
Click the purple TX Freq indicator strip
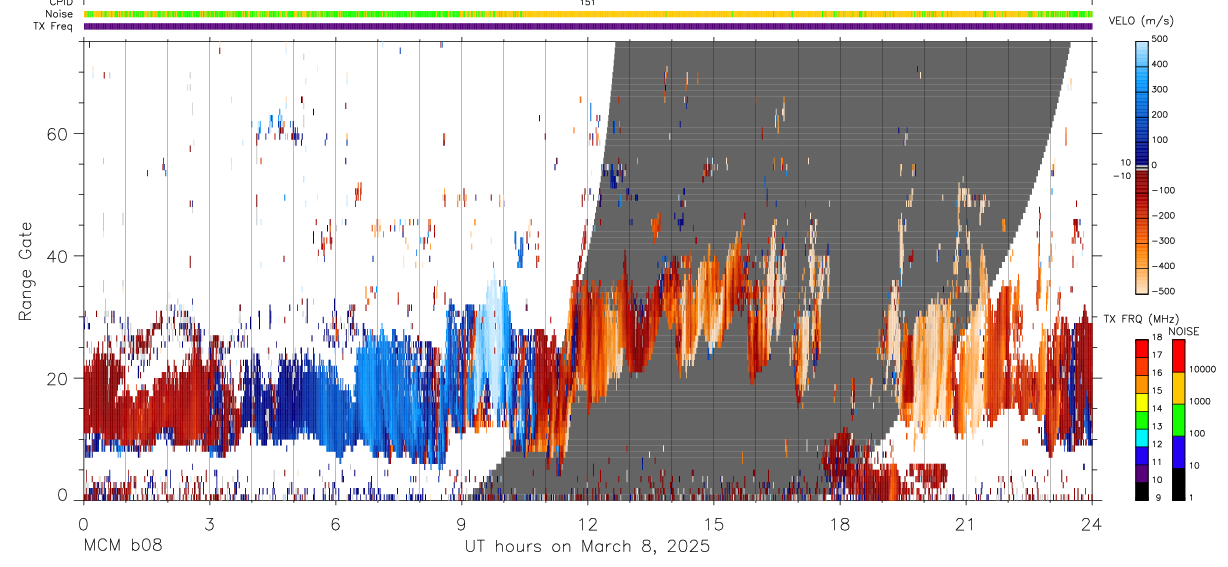[588, 26]
